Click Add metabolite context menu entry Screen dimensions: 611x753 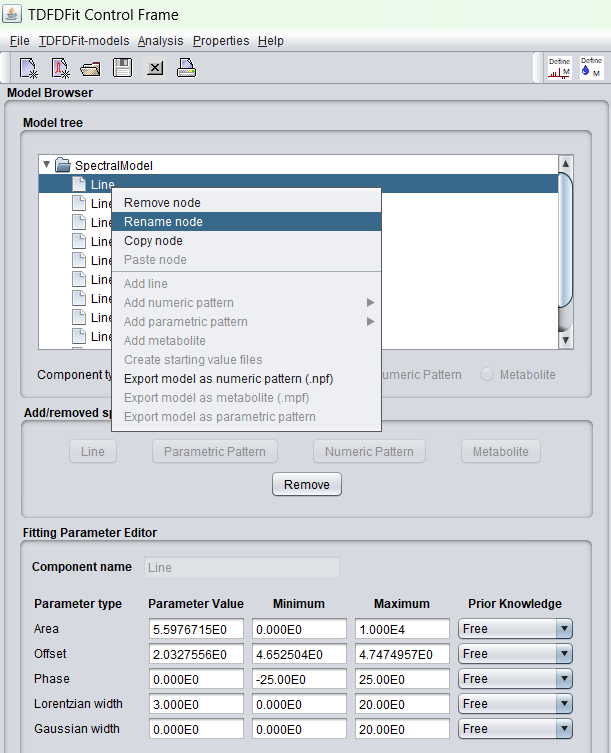[246, 341]
